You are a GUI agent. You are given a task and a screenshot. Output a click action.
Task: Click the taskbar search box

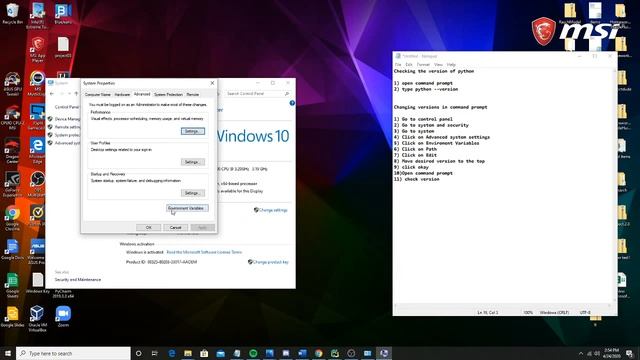point(73,353)
